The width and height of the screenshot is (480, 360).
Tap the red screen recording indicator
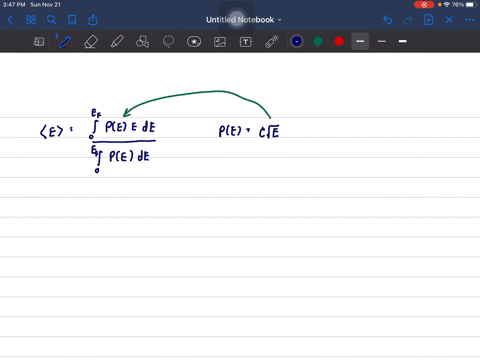[424, 5]
